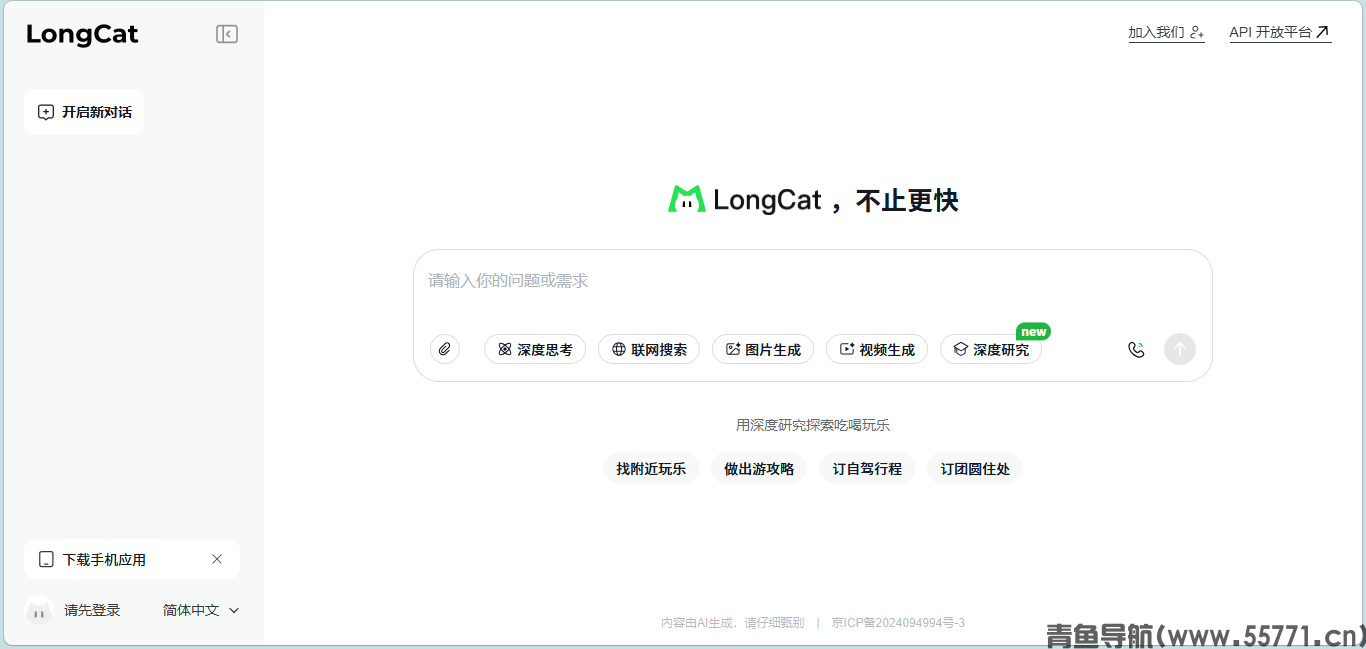The width and height of the screenshot is (1366, 649).
Task: Open API 开放平台 link
Action: click(x=1280, y=32)
